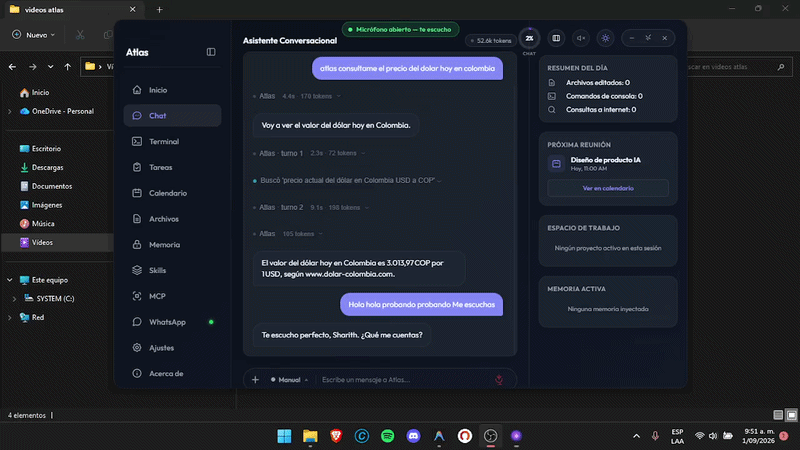Open Spotify from the taskbar
Screen dimensions: 800x450
(387, 436)
